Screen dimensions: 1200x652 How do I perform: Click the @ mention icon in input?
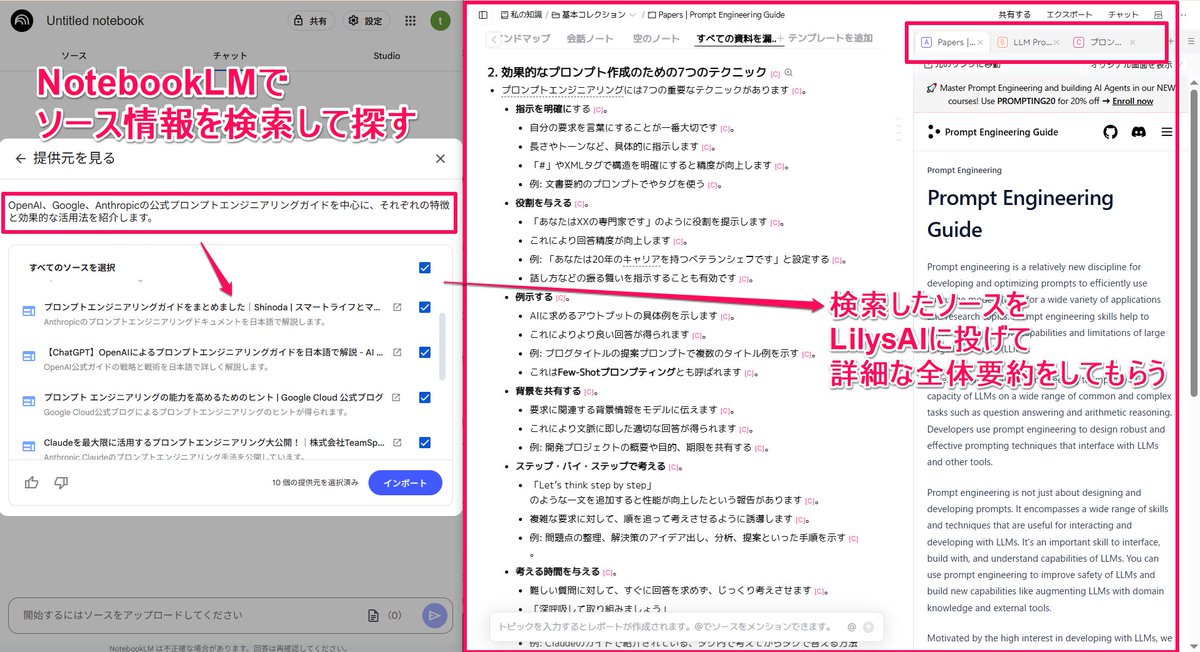(851, 627)
